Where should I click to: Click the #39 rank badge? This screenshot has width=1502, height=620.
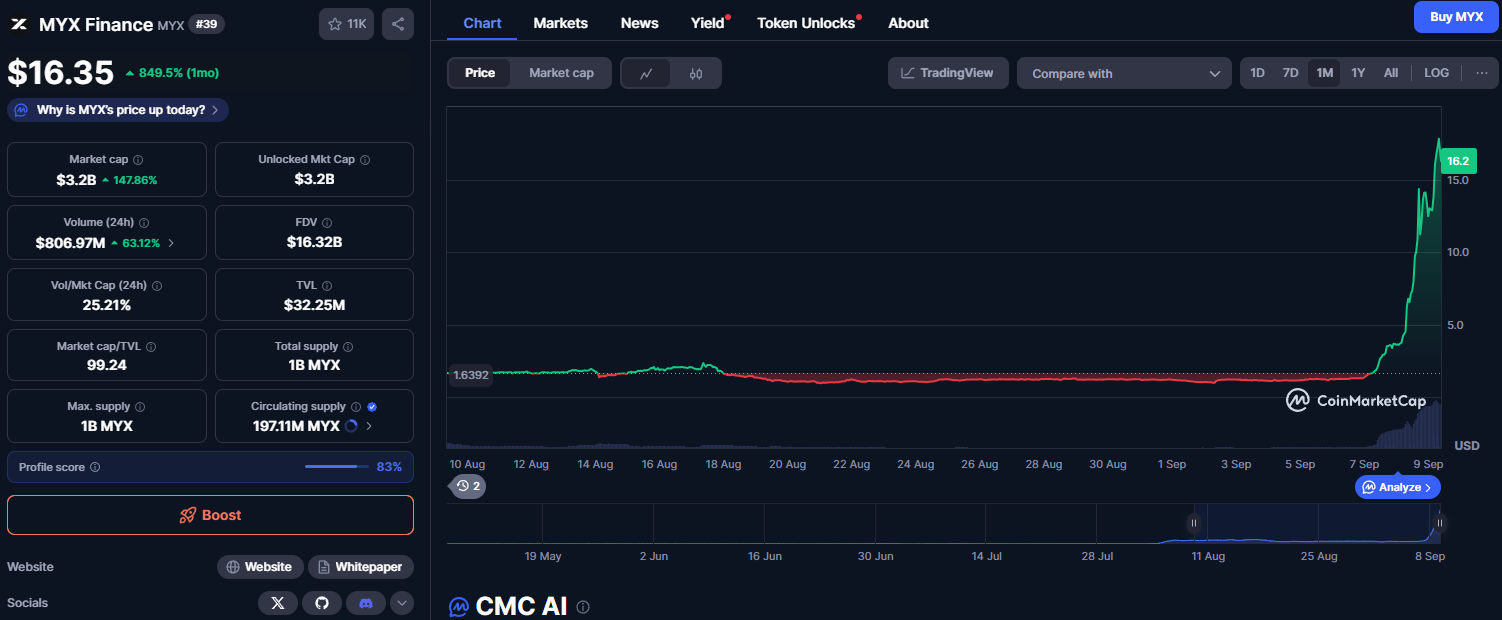207,24
